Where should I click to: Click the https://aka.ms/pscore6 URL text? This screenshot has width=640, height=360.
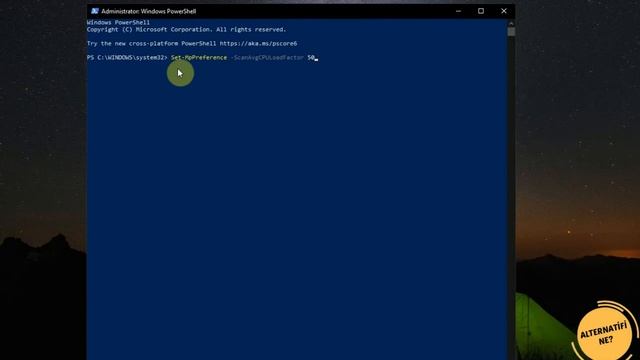[x=258, y=43]
